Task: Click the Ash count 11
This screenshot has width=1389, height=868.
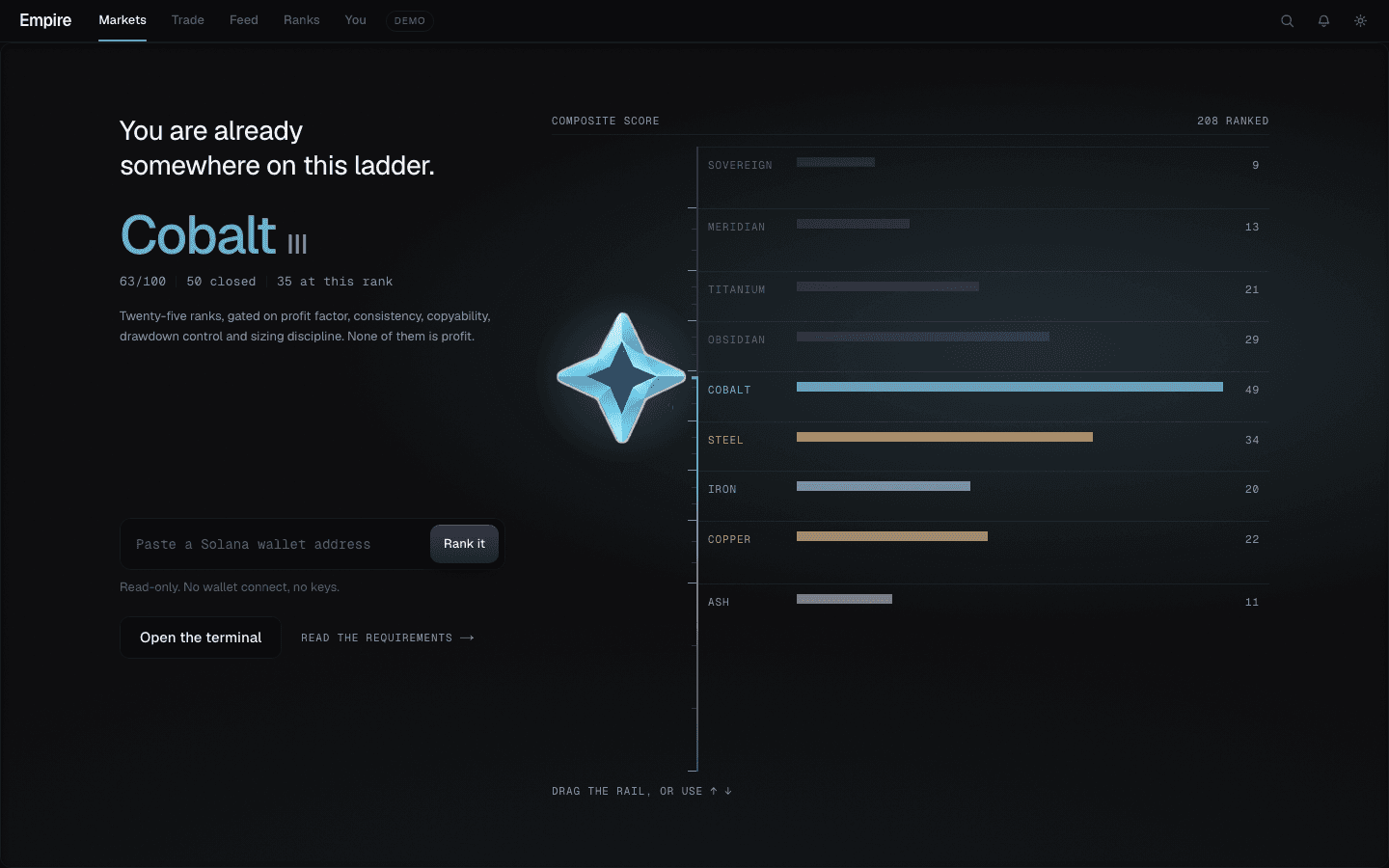Action: pos(1252,603)
